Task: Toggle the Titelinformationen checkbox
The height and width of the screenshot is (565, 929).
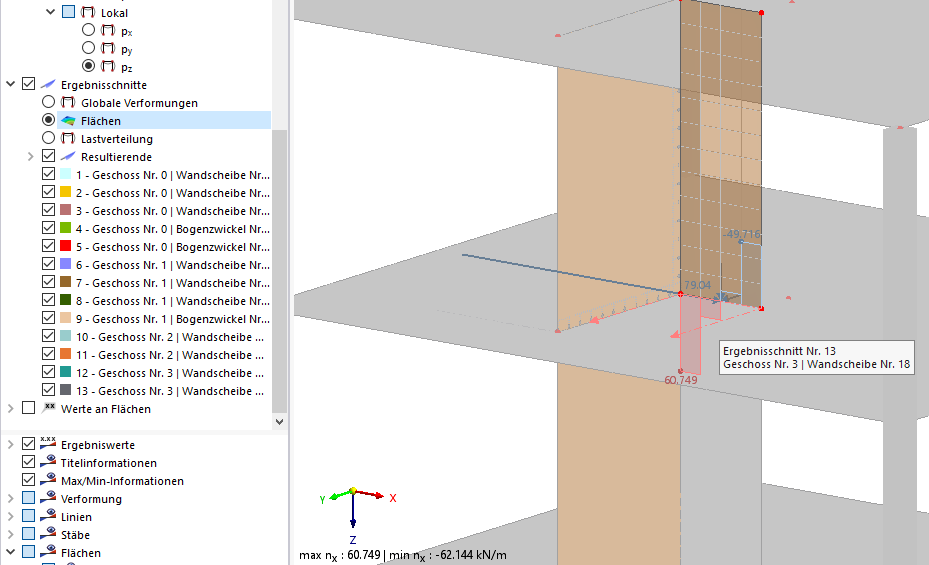Action: (28, 461)
